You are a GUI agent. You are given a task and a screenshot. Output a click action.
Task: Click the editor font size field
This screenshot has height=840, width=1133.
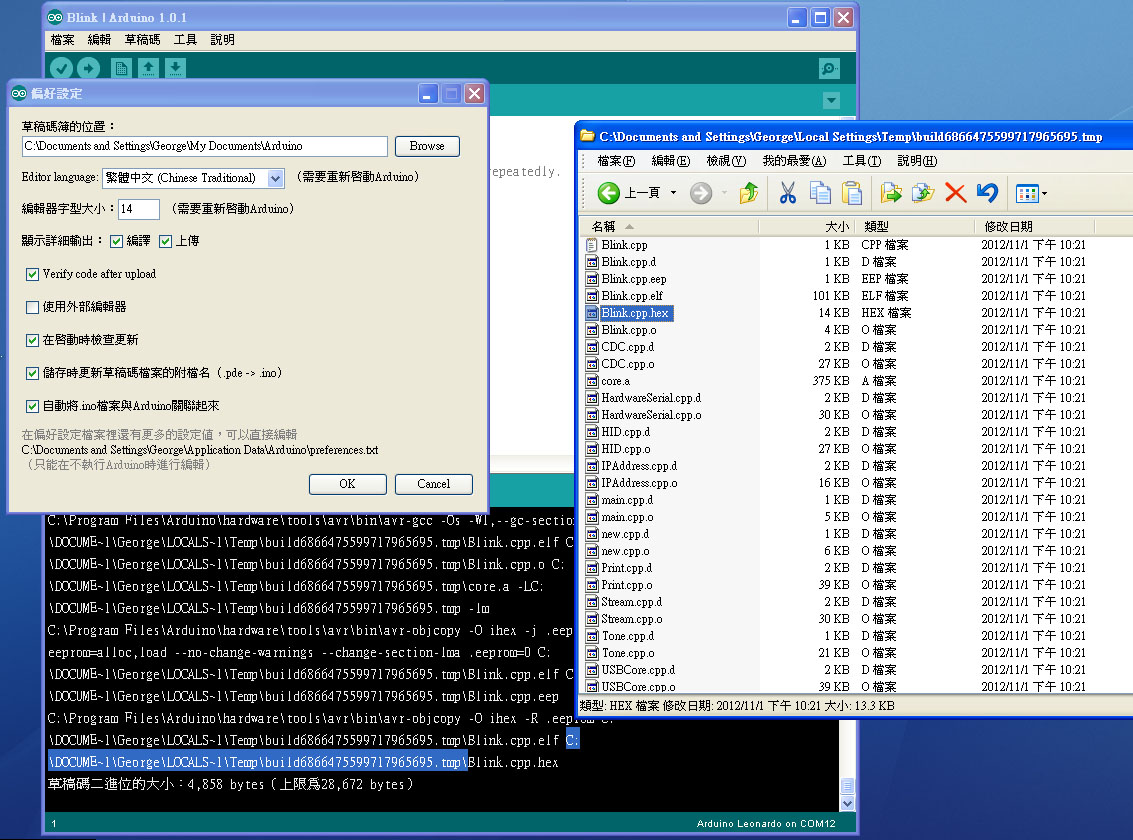(x=139, y=209)
